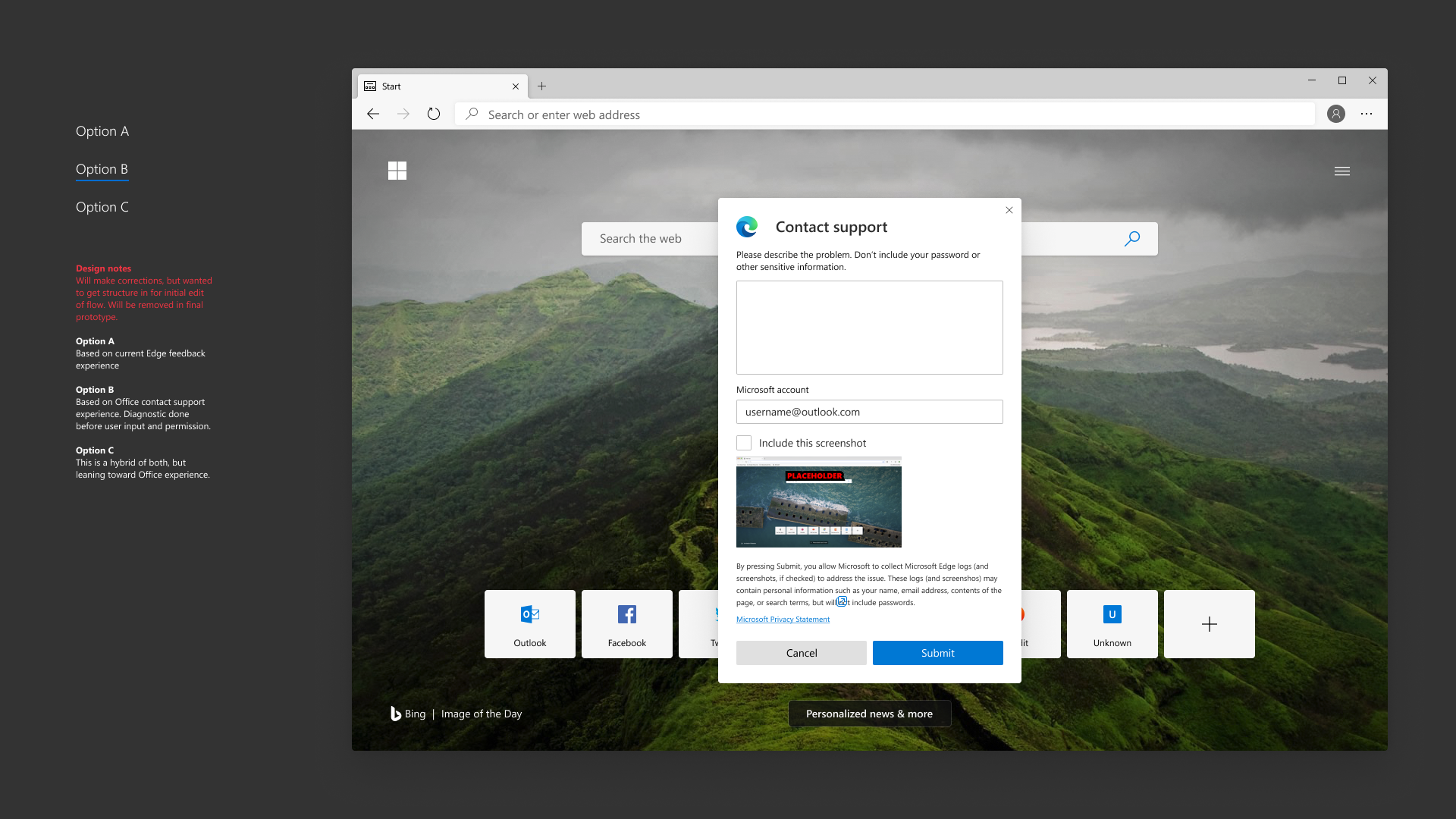
Task: Click Personalized news & more button
Action: pos(870,714)
